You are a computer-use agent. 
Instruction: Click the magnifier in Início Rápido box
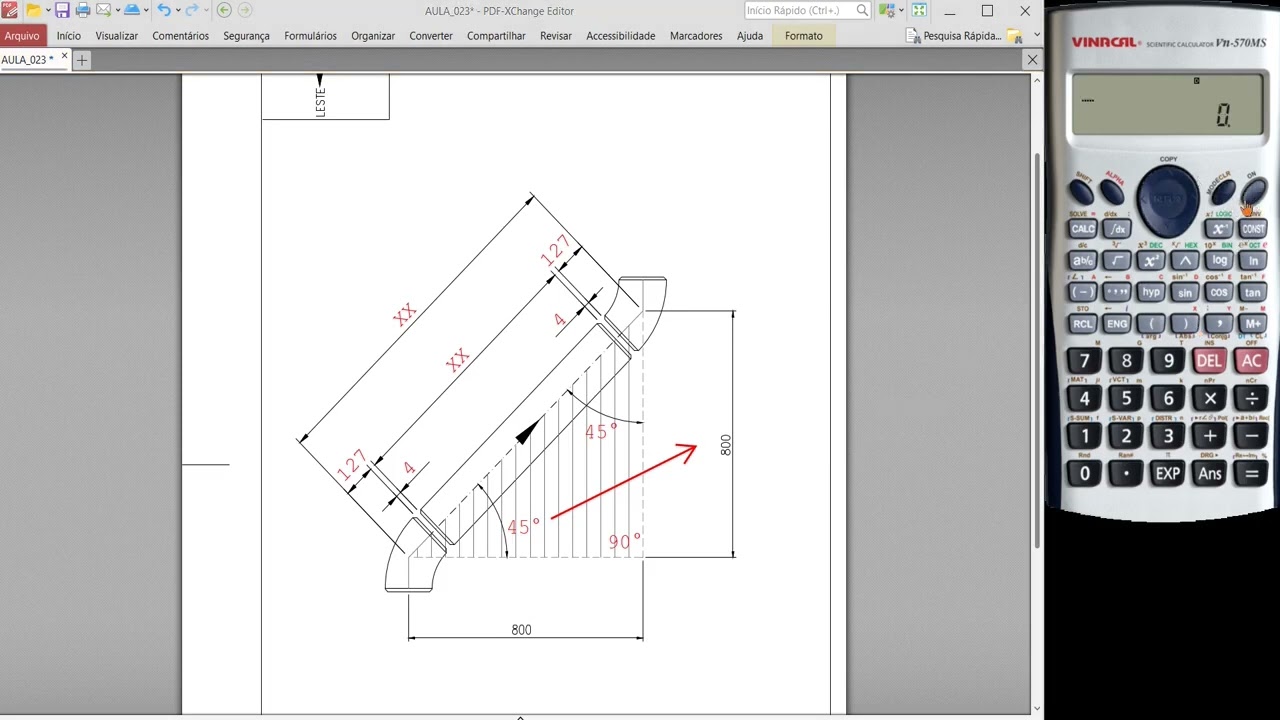coord(862,10)
